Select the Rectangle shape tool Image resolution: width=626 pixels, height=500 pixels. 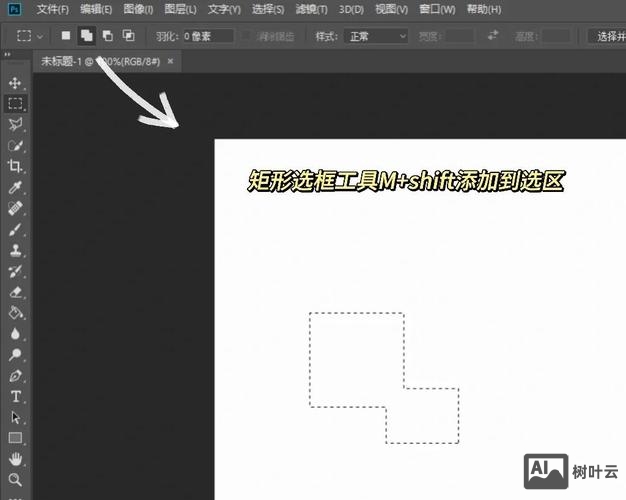coord(15,438)
